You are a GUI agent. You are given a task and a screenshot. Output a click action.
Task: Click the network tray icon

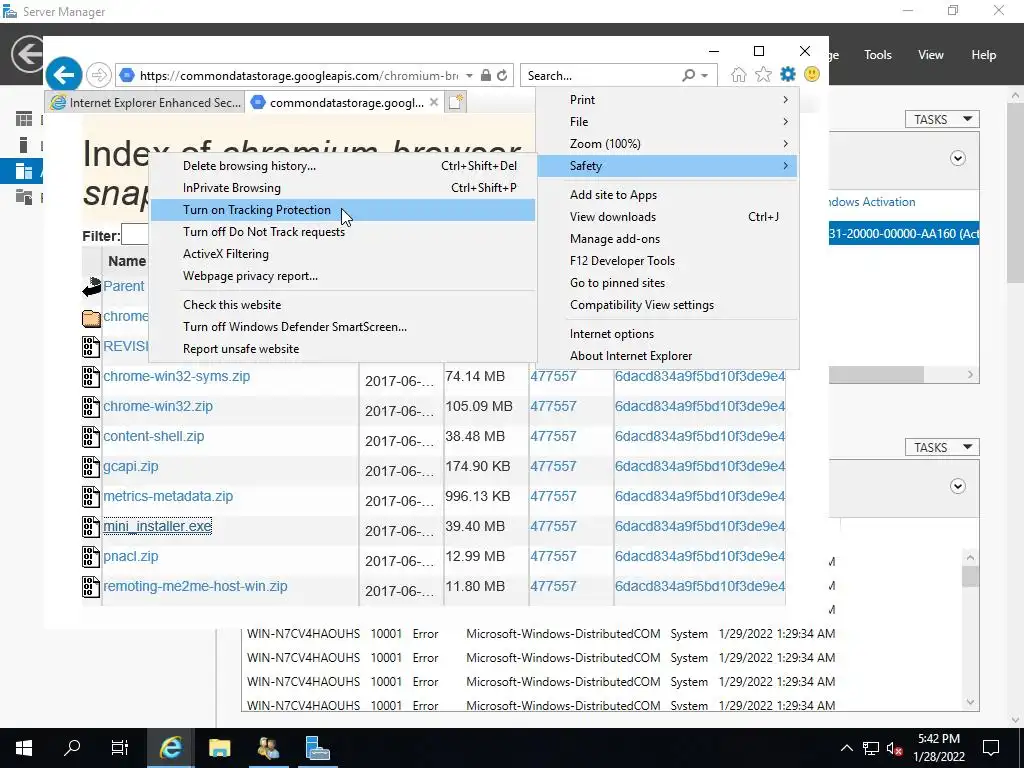pos(871,748)
